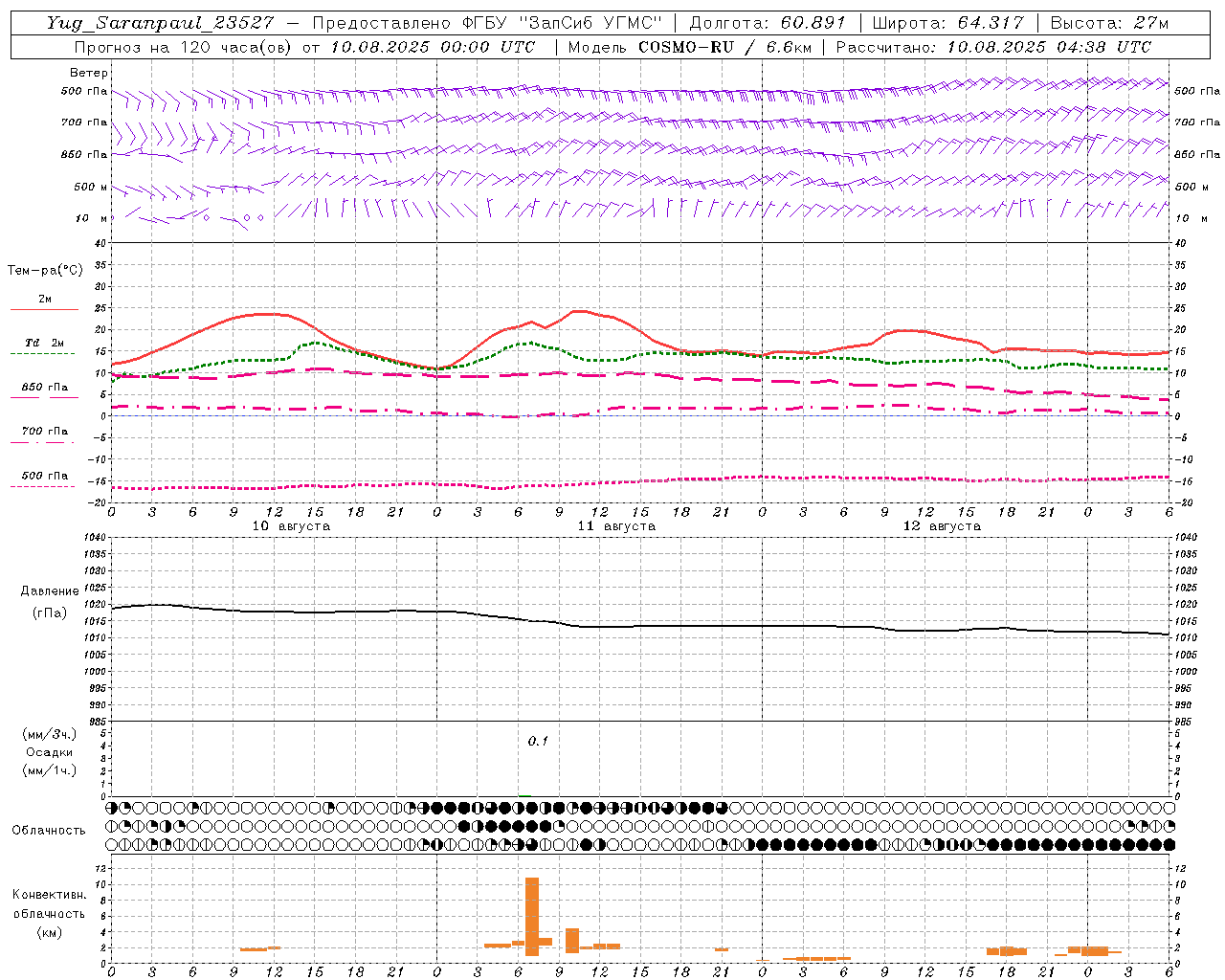The image size is (1225, 980).
Task: Click the Тем-ра(°C) axis title
Action: point(45,271)
